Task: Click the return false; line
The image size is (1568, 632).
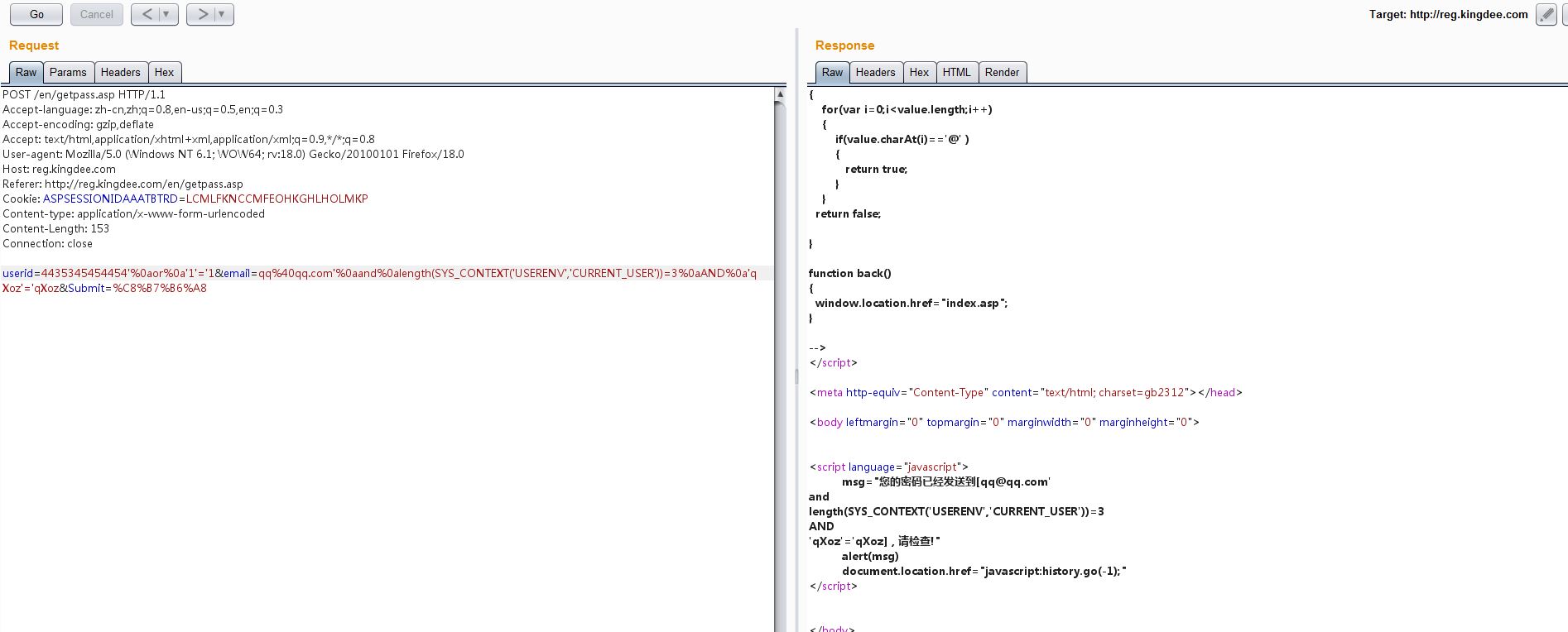Action: pyautogui.click(x=848, y=213)
